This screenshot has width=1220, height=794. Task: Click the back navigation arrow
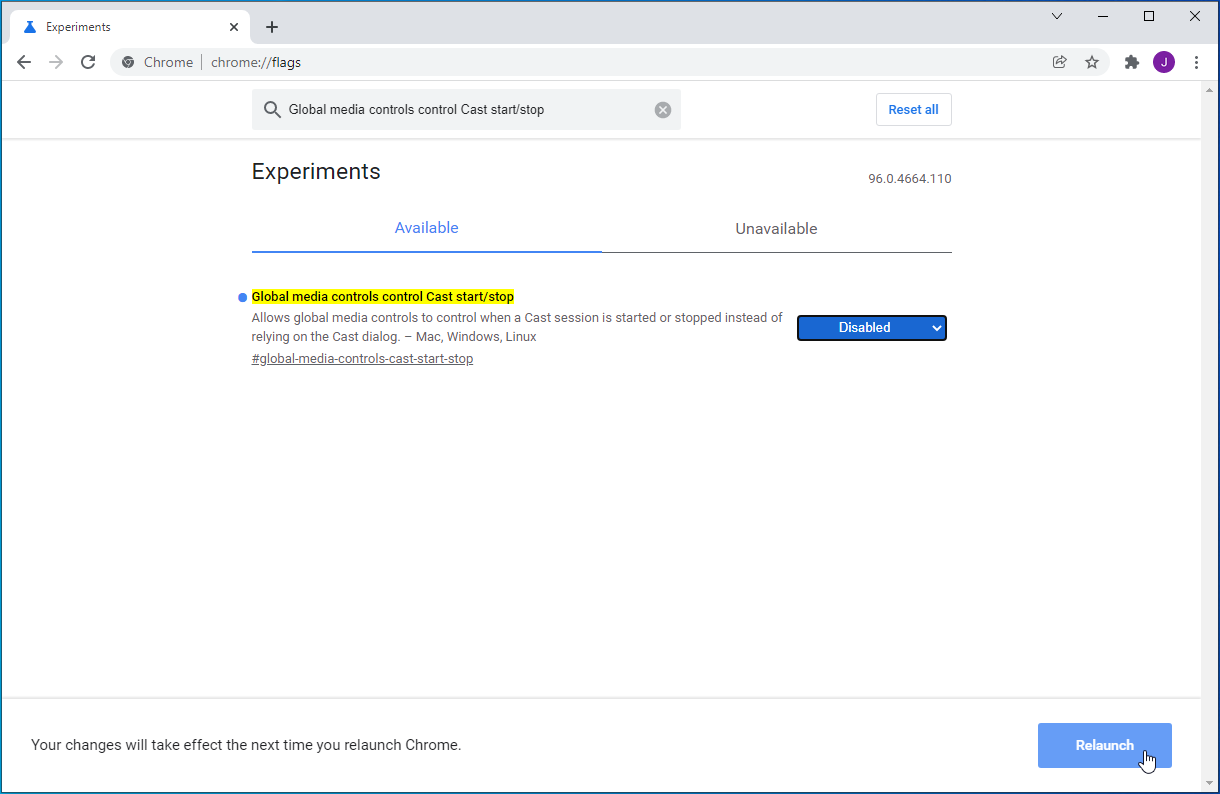[x=24, y=62]
